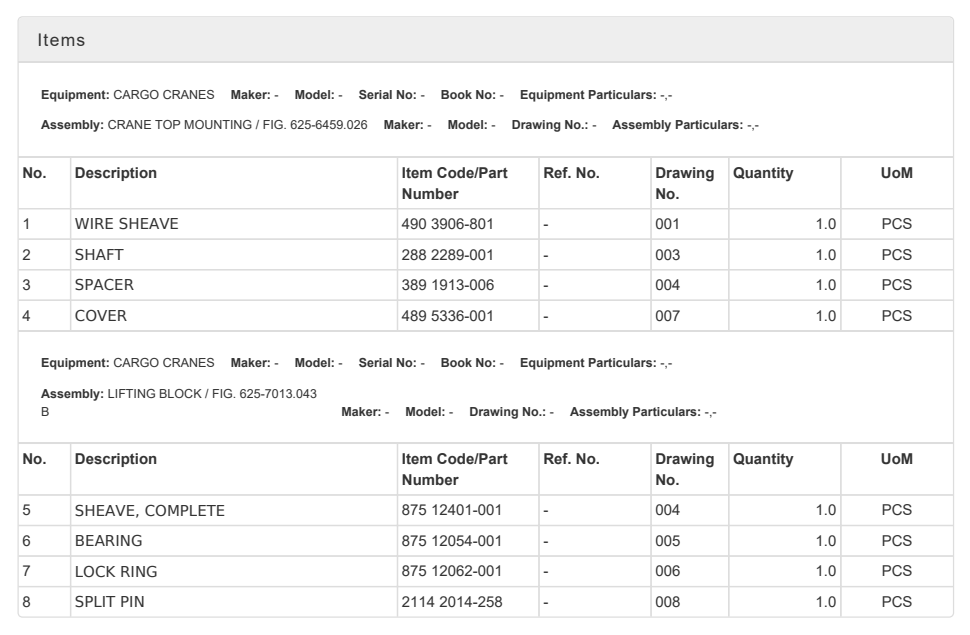970x635 pixels.
Task: Click the first table's Description column header
Action: [116, 173]
